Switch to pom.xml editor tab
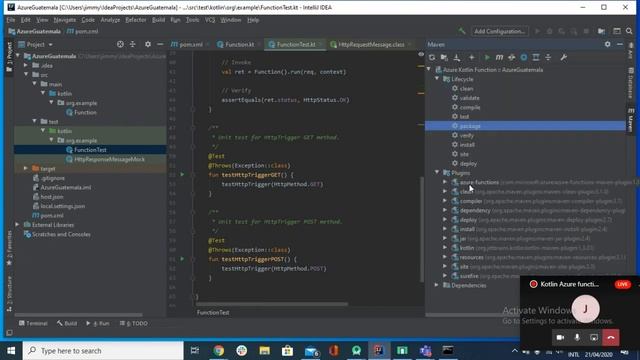640x360 pixels. tap(190, 44)
